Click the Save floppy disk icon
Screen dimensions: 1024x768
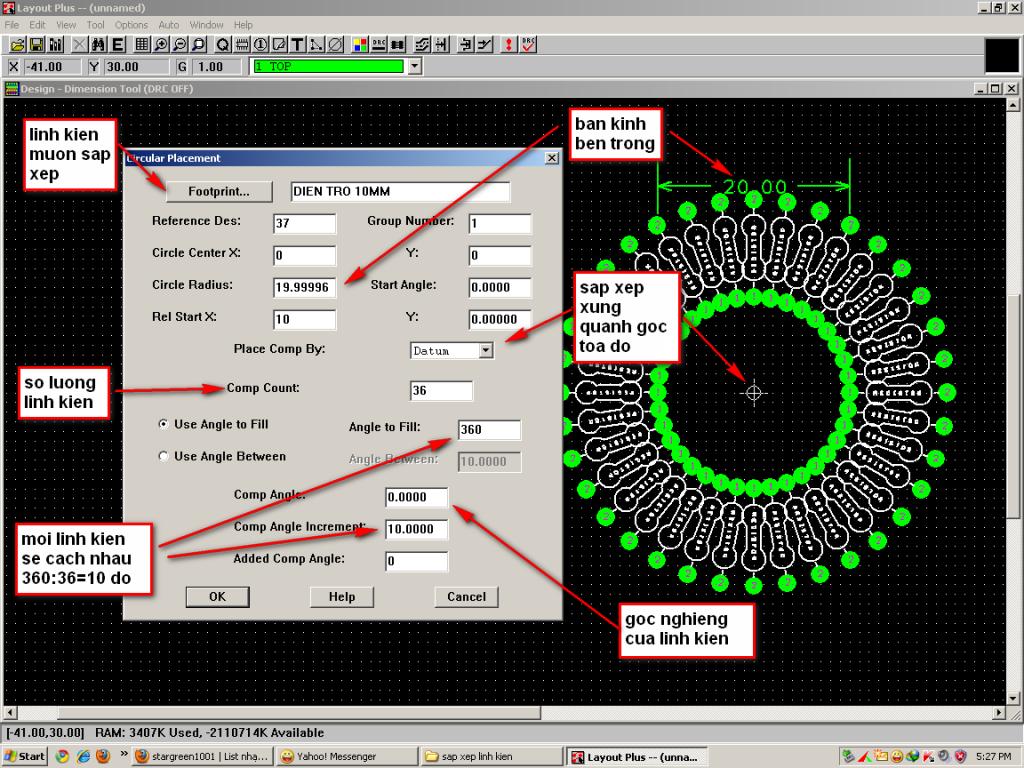[36, 45]
